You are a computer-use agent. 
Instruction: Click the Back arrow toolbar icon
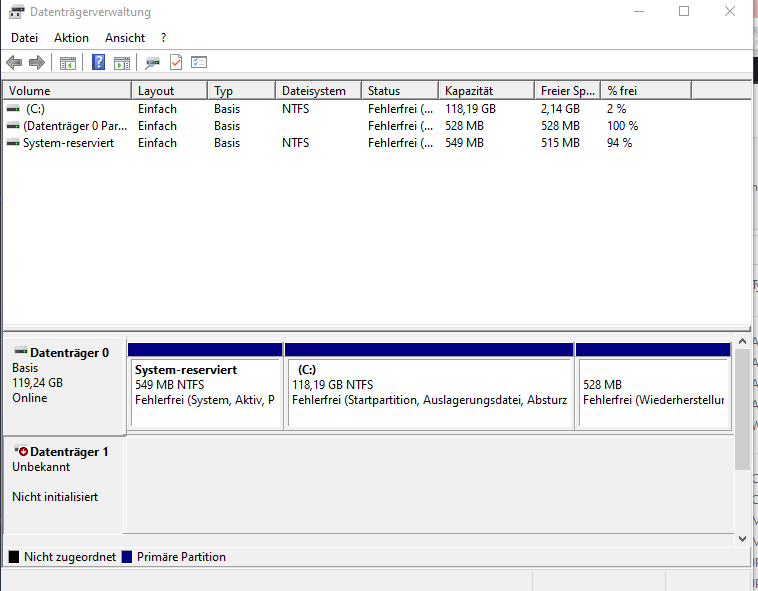[x=14, y=62]
